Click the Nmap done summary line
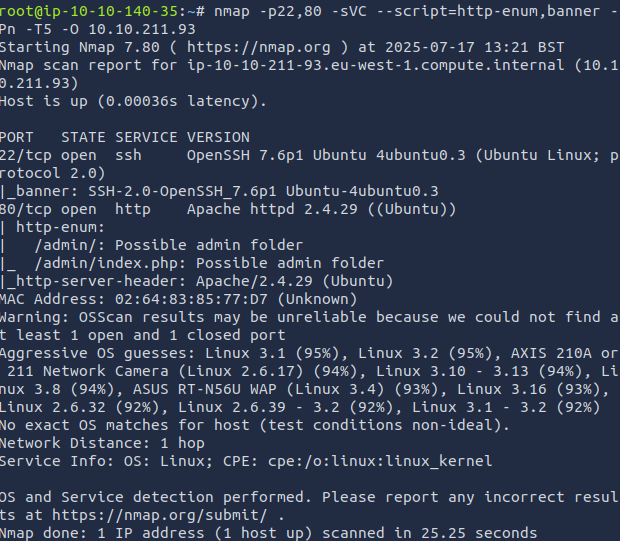Screen dimensions: 620x541 [268, 533]
